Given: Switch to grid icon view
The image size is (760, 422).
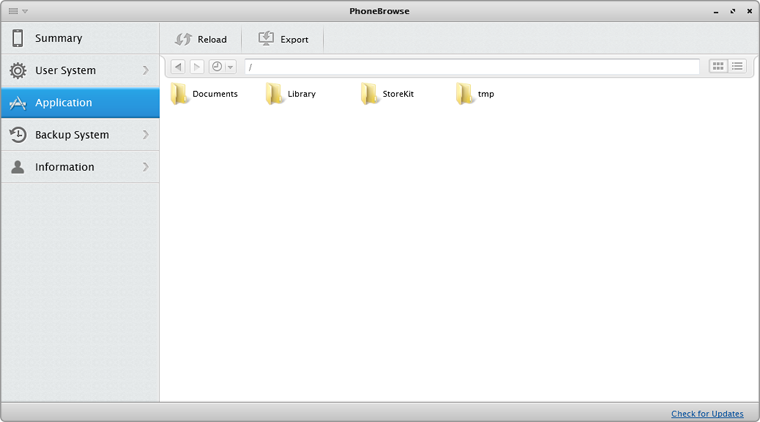Looking at the screenshot, I should [x=718, y=66].
